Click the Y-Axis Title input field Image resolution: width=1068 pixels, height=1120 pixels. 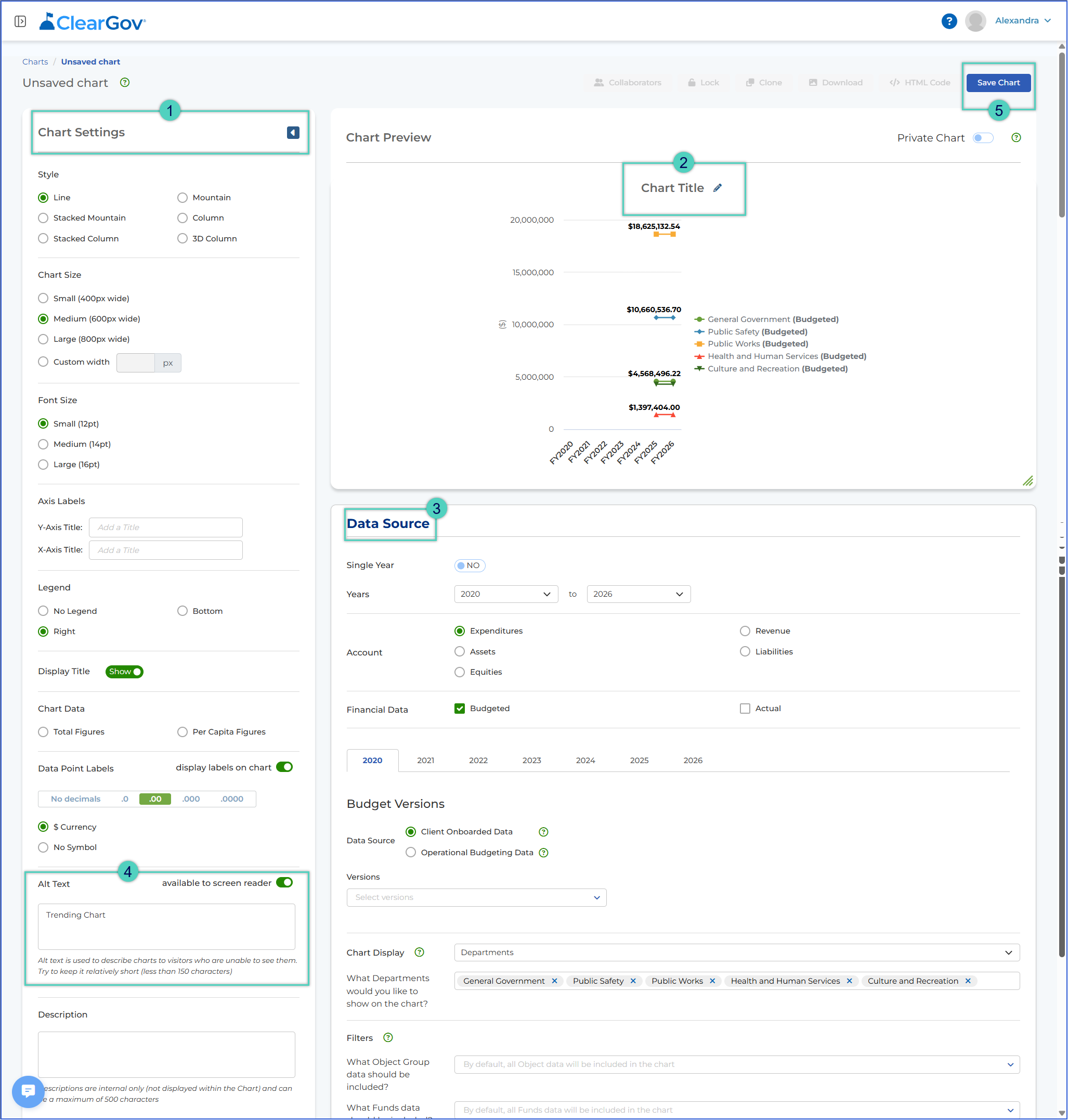(166, 527)
